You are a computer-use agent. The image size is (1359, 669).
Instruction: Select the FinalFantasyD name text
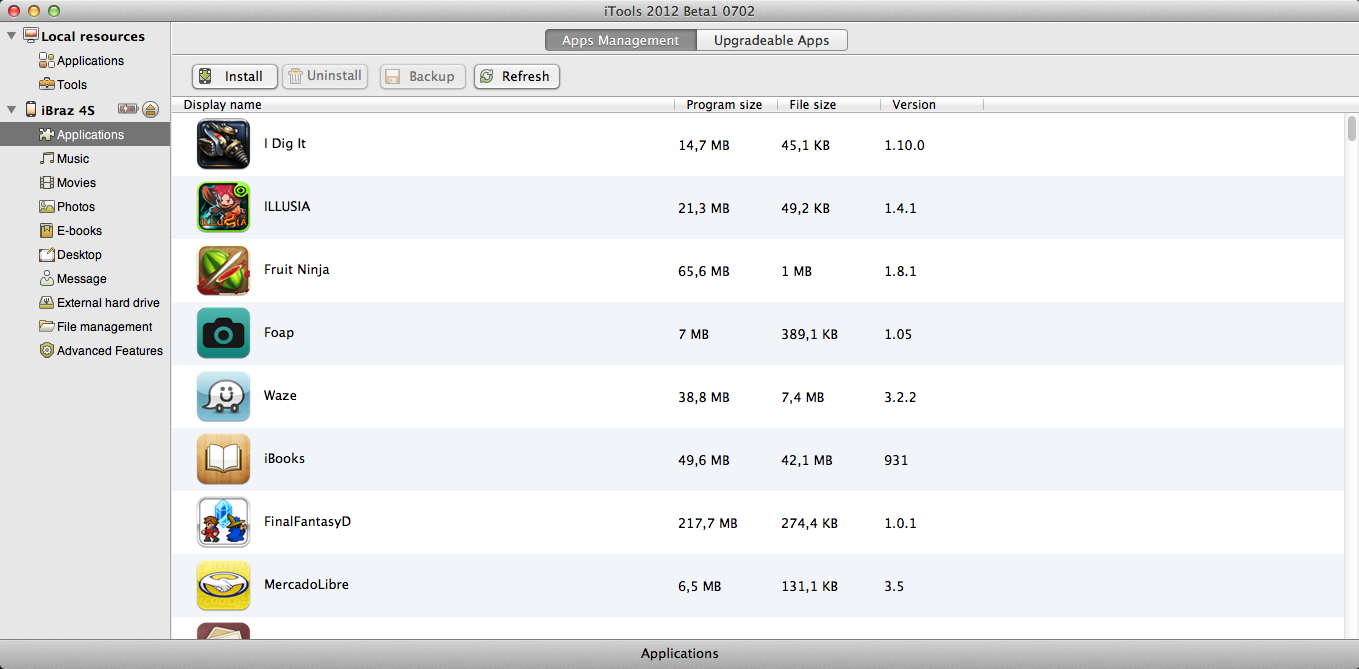coord(307,522)
